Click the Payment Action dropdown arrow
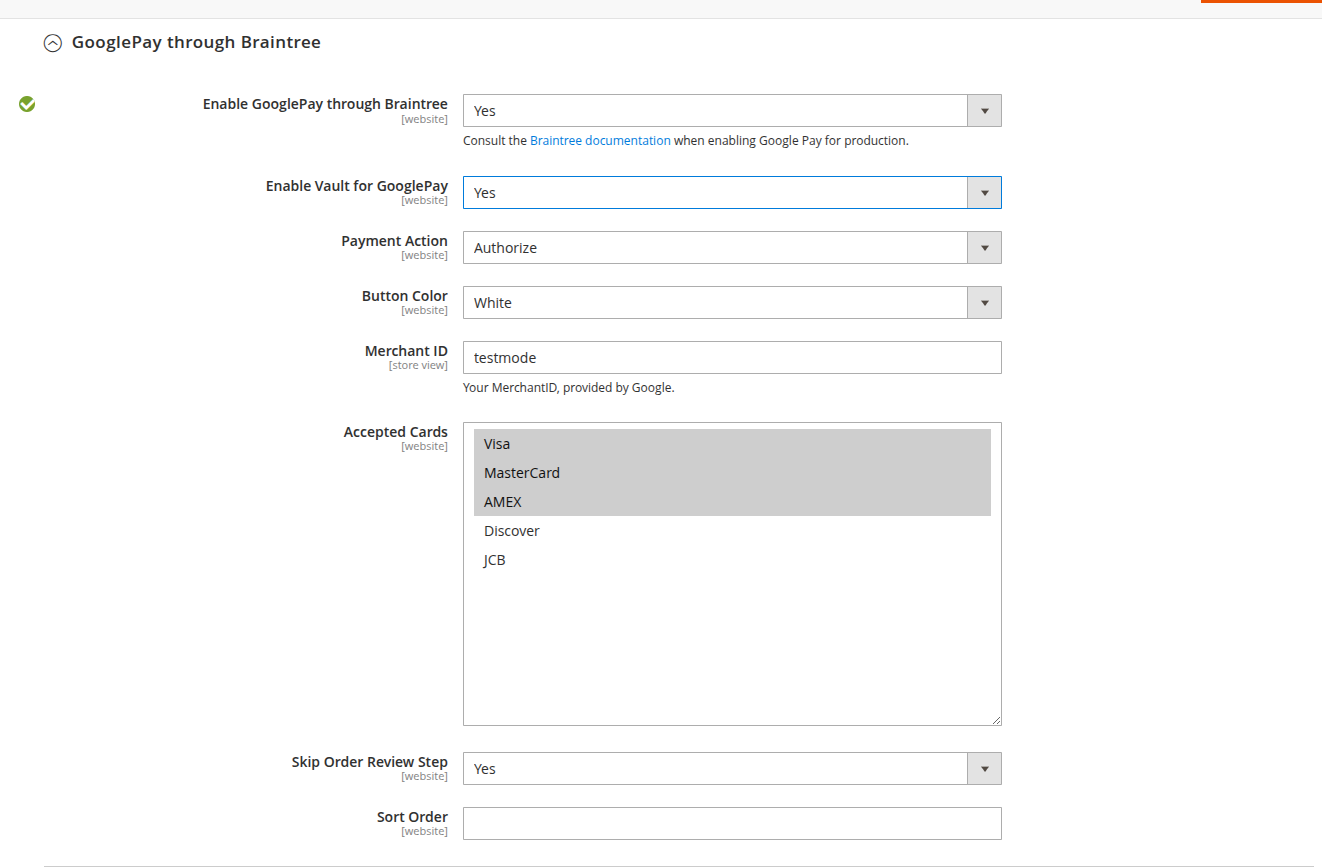 click(x=984, y=248)
